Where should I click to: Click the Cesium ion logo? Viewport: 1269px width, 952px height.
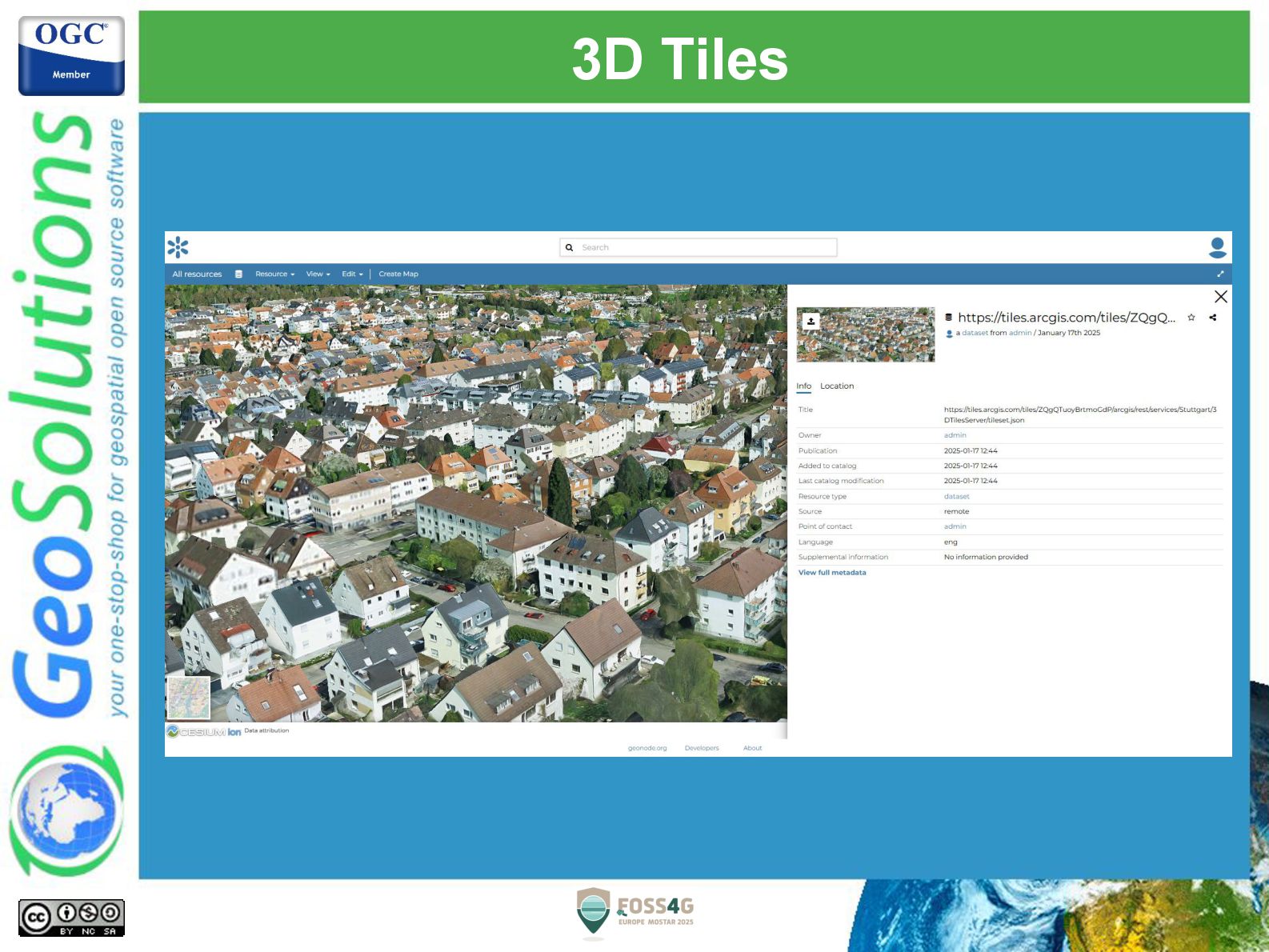(x=204, y=731)
